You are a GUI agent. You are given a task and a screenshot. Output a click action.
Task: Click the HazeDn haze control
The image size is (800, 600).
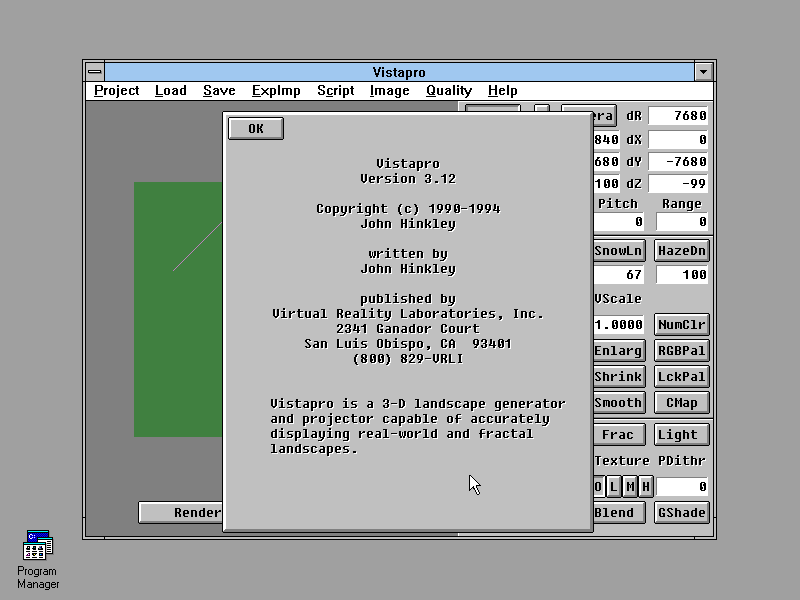tap(681, 250)
